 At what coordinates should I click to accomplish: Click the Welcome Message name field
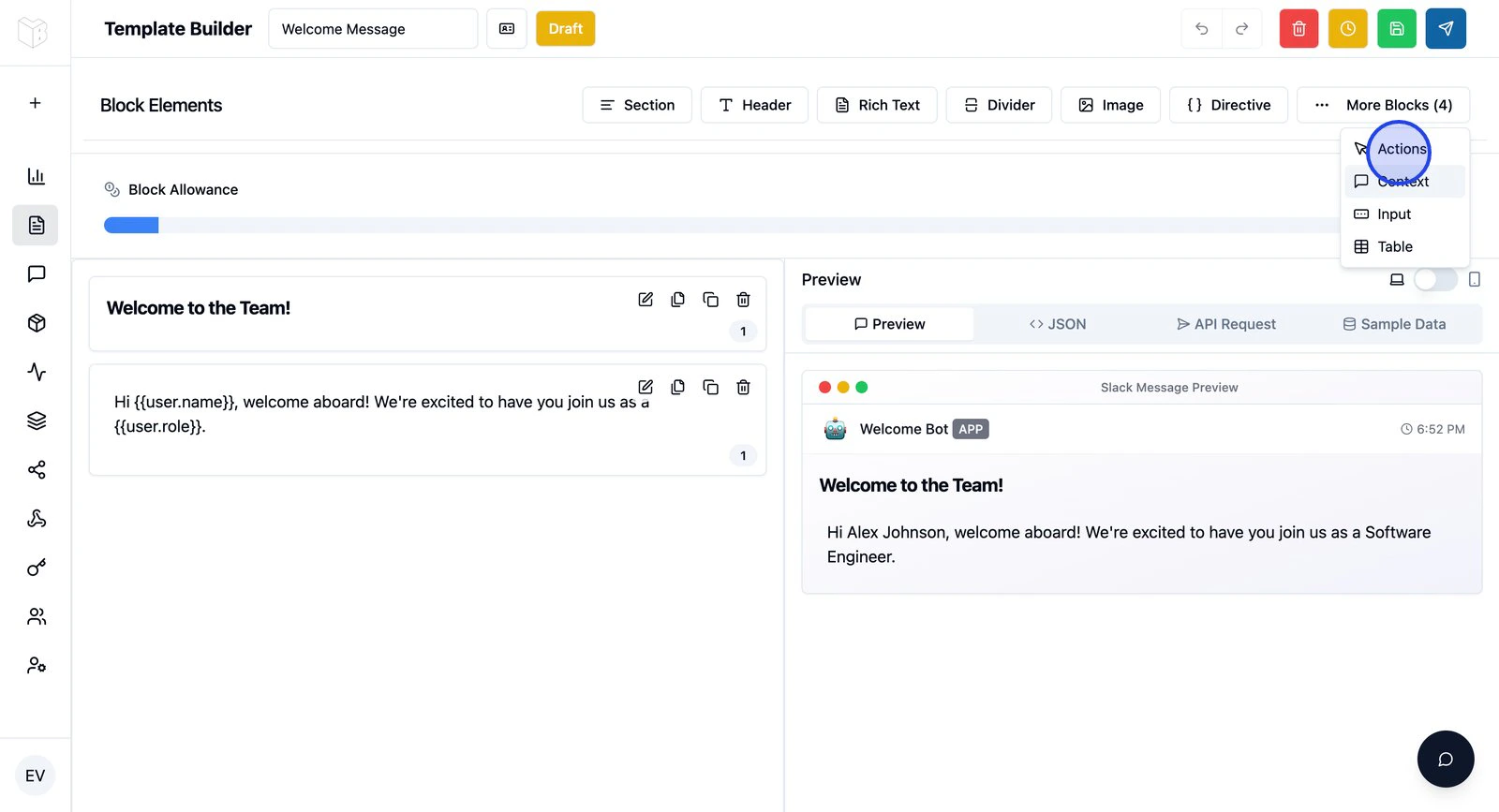click(373, 29)
